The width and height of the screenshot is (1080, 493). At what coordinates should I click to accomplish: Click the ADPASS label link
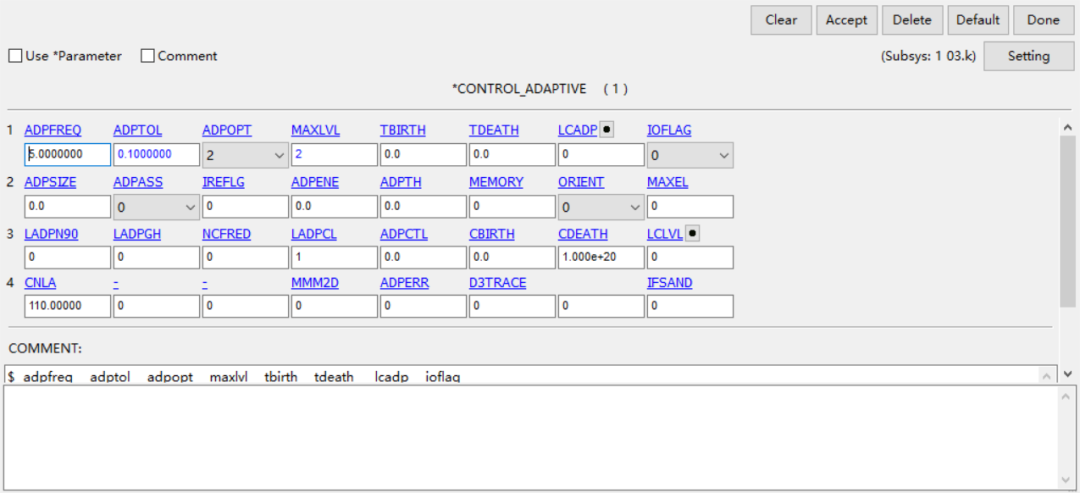(136, 182)
